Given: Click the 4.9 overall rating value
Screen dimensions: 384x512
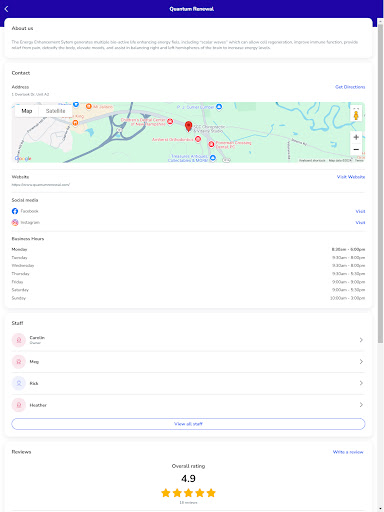Looking at the screenshot, I should pos(188,479).
